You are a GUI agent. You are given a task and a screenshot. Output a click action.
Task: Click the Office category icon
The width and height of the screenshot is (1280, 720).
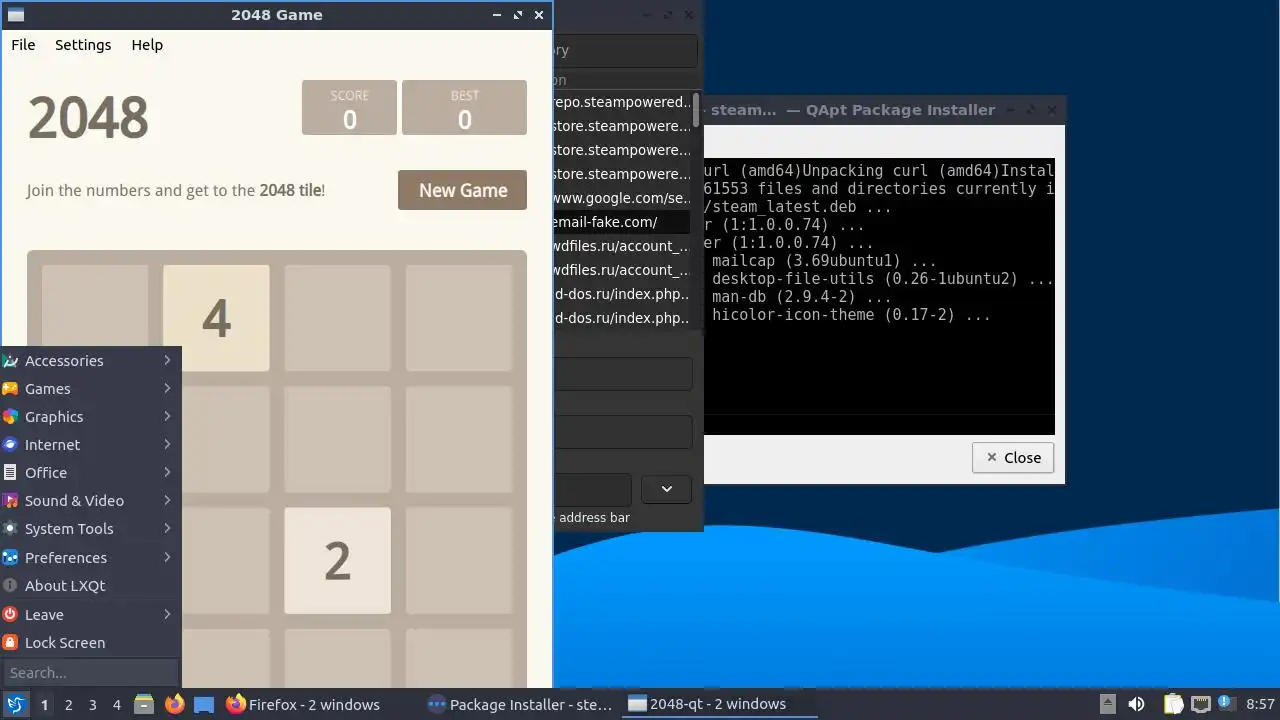point(10,473)
